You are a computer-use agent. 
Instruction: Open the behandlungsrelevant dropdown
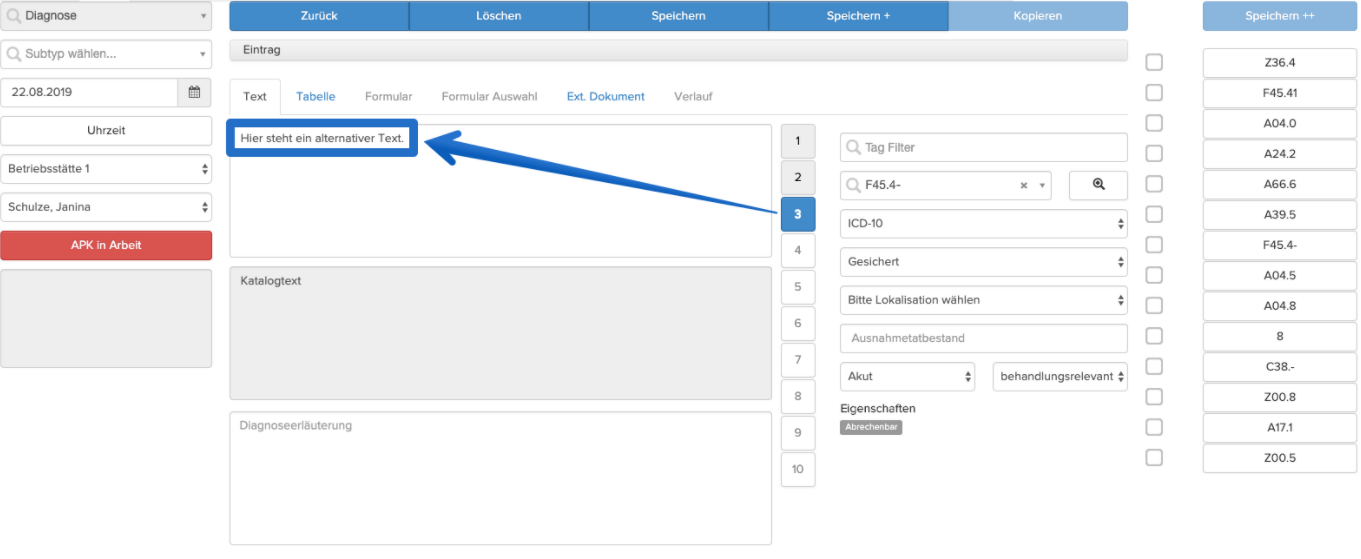1060,376
